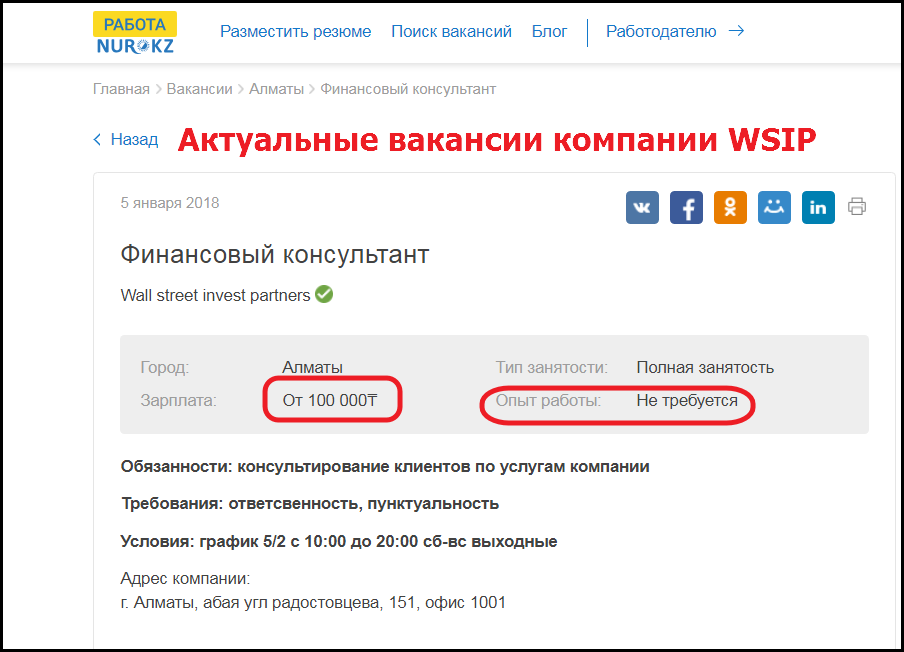The height and width of the screenshot is (652, 904).
Task: Open the Блог menu item
Action: 549,32
